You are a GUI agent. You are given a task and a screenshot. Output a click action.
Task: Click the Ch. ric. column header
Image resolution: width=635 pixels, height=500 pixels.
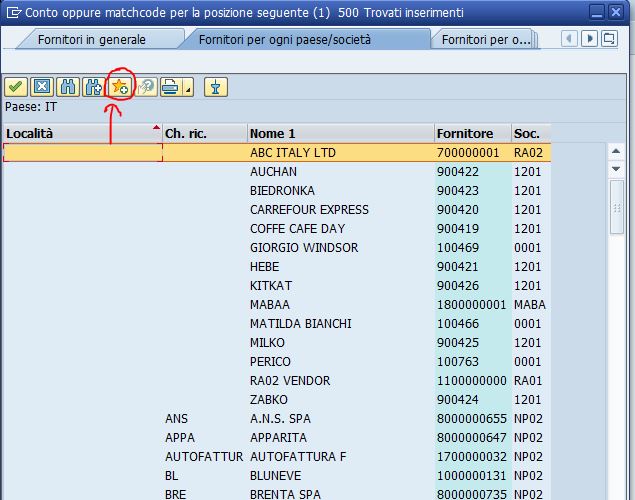tap(205, 134)
